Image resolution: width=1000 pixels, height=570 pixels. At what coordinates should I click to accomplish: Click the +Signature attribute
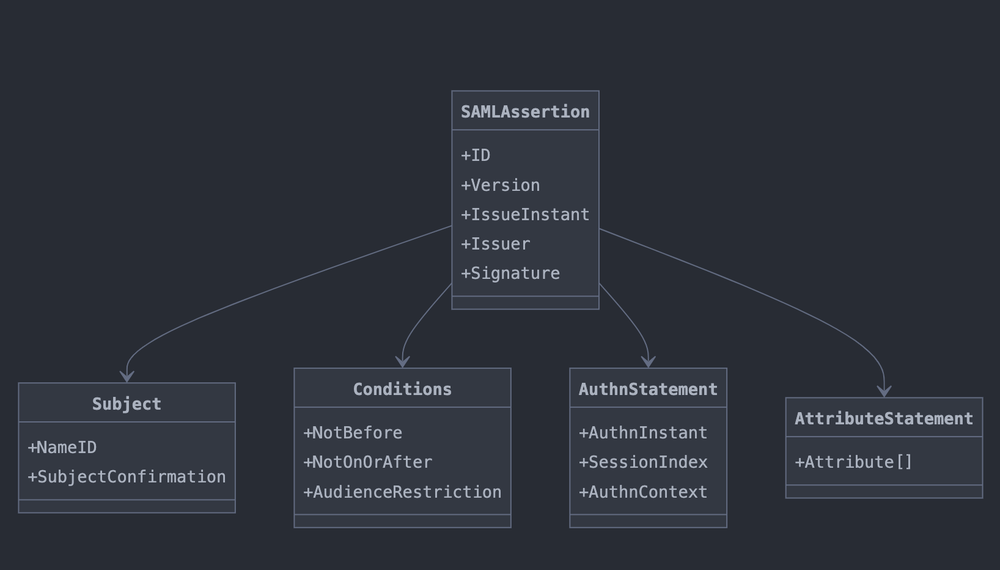click(x=510, y=274)
